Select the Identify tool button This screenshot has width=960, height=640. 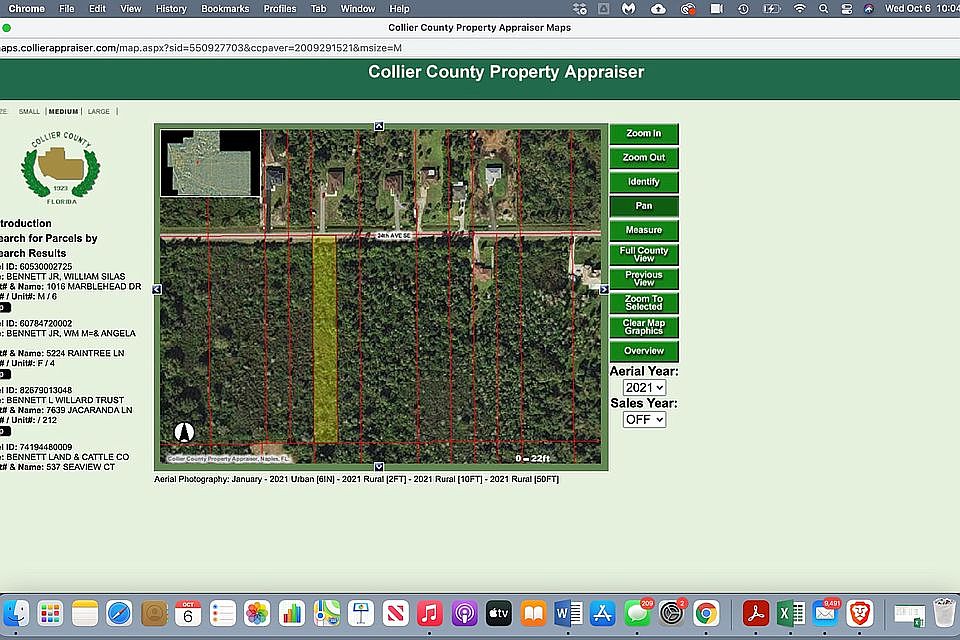643,182
